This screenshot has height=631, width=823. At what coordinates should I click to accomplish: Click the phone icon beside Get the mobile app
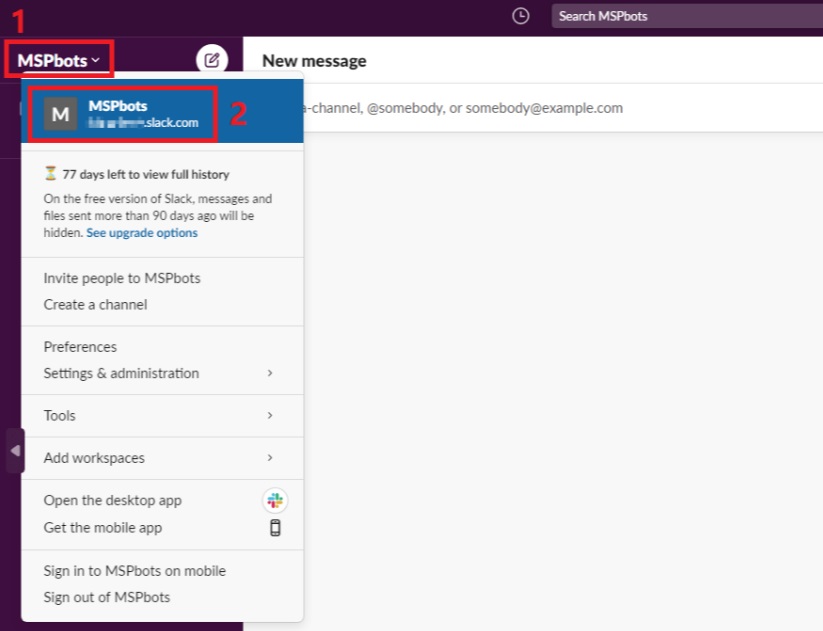point(275,528)
